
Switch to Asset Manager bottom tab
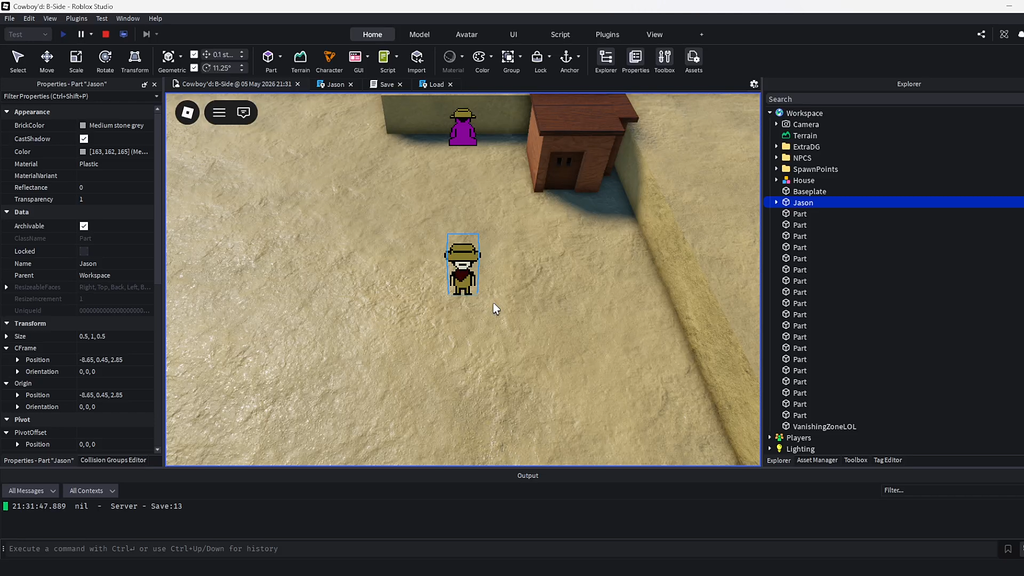816,460
